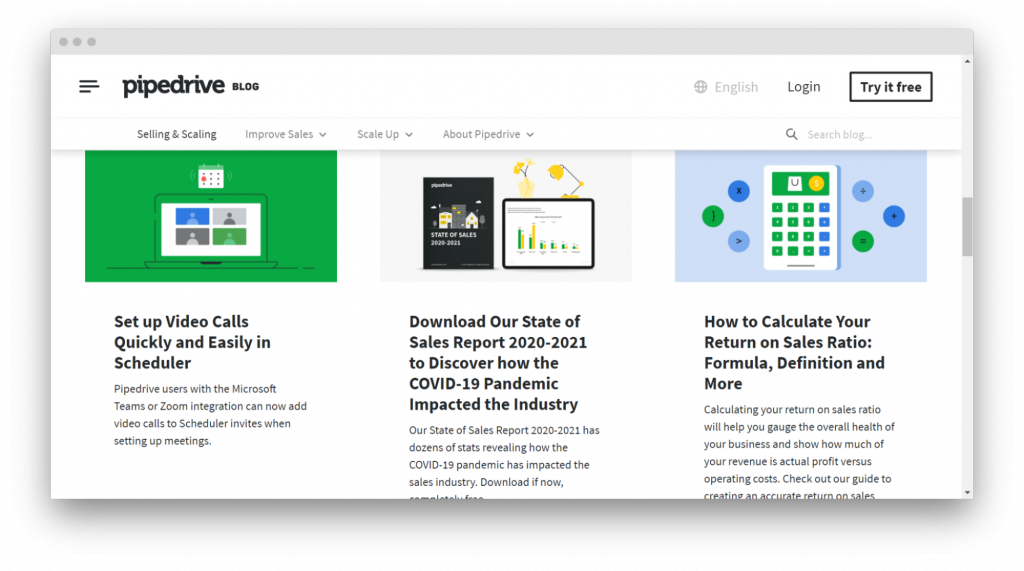Open the blue calculator article thumbnail
Viewport: 1024px width, 571px height.
pos(800,216)
